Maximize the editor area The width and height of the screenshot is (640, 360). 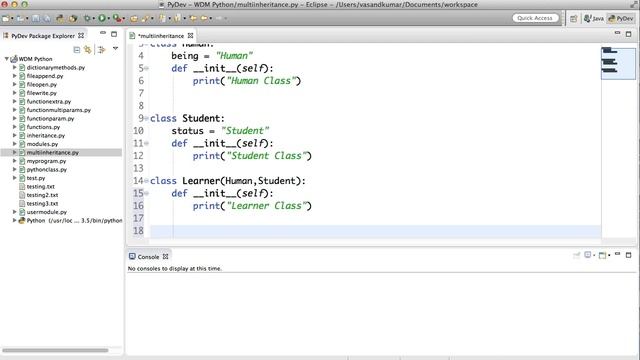tap(629, 34)
